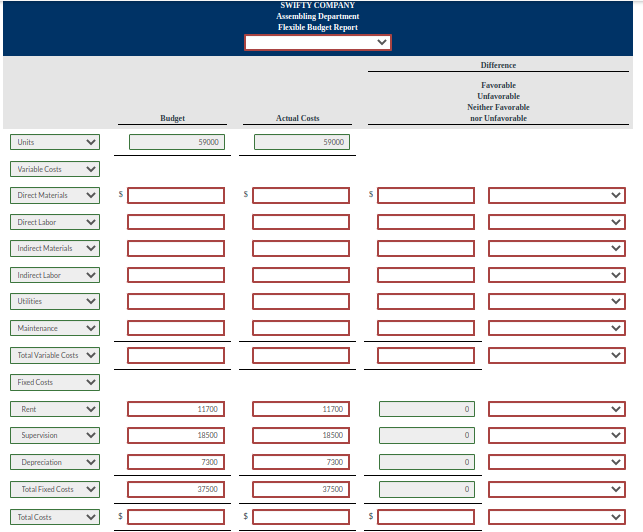Click Supervision Actual Costs field 18500
The image size is (643, 532).
(x=301, y=435)
